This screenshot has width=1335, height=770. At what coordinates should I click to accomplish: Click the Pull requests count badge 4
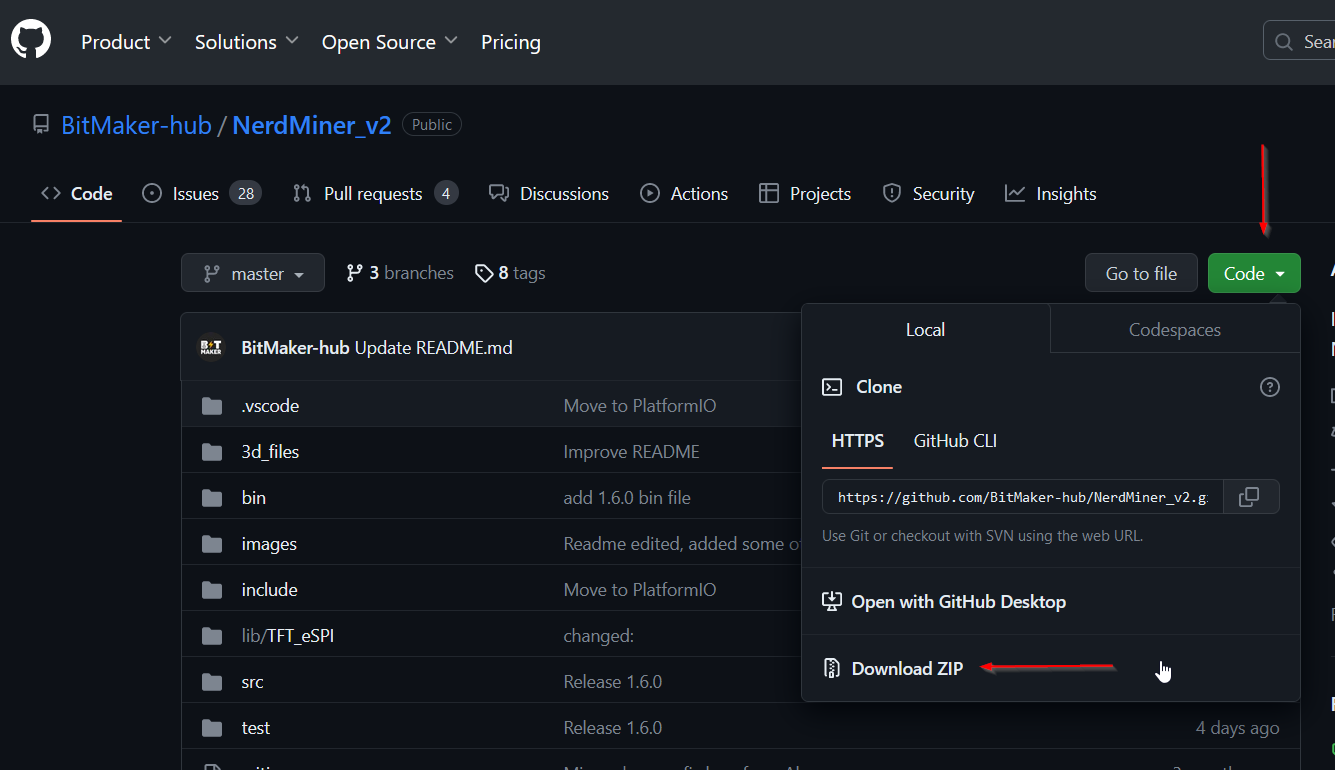pos(446,194)
